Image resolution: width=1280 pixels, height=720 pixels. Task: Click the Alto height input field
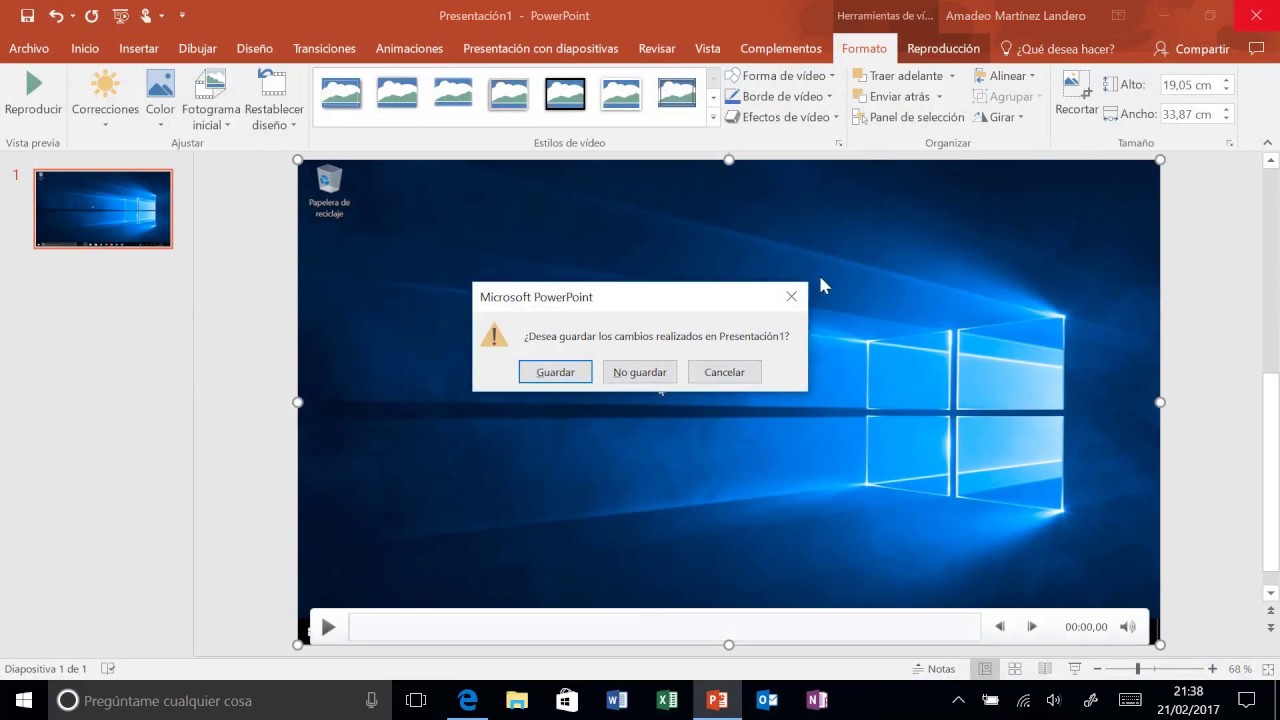[x=1190, y=86]
